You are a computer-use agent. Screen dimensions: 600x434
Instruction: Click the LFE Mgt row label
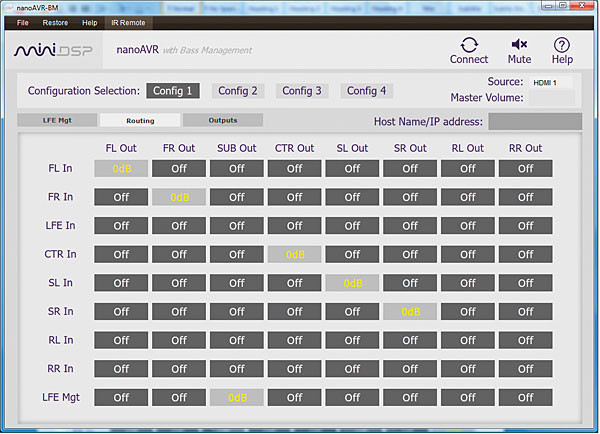click(x=61, y=397)
